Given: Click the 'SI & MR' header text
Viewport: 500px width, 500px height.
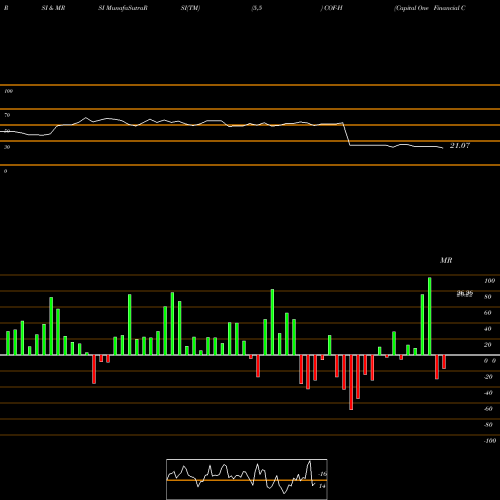Looking at the screenshot, I should click(x=53, y=8).
